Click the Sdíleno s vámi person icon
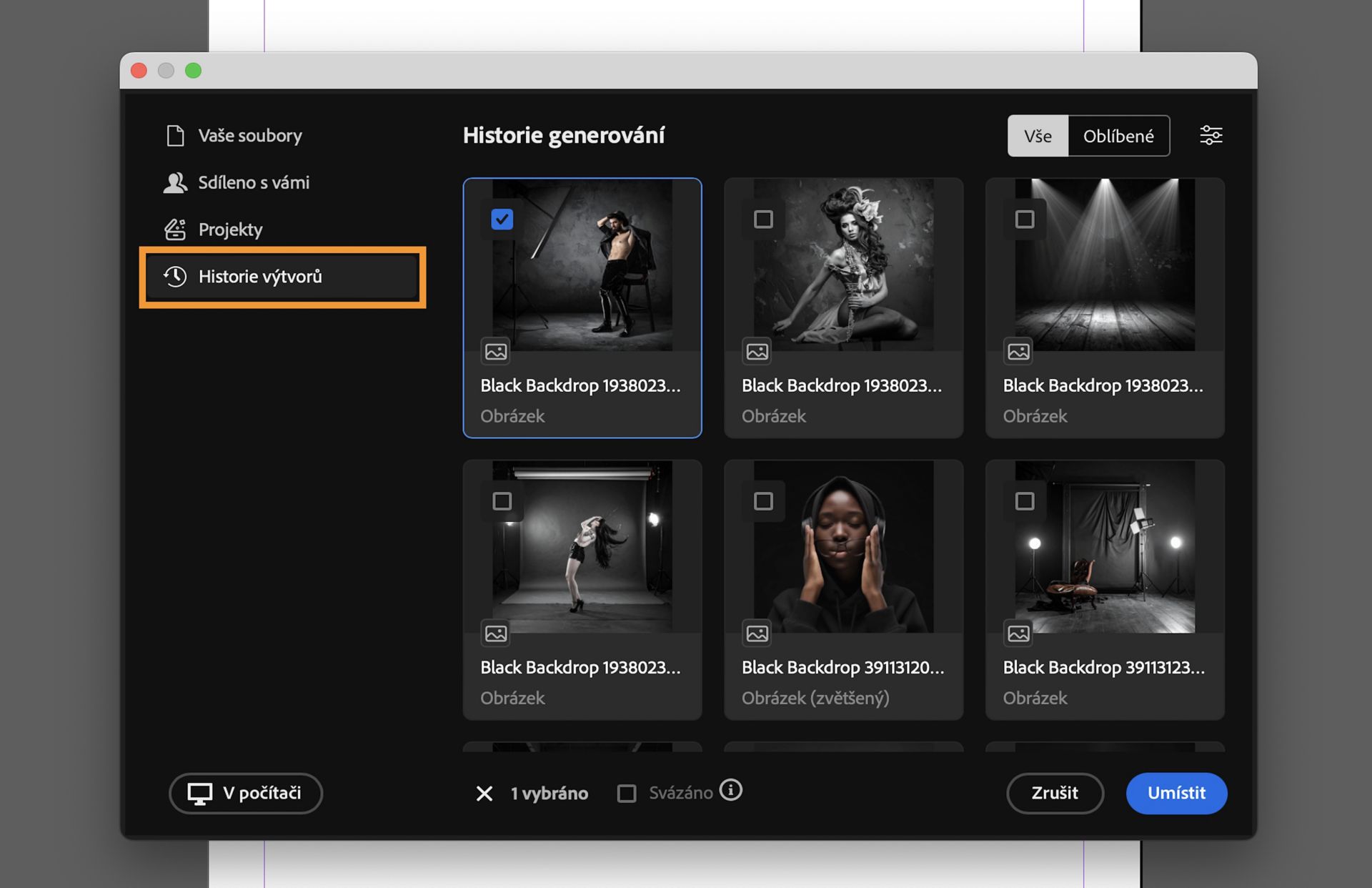1372x888 pixels. (x=175, y=182)
